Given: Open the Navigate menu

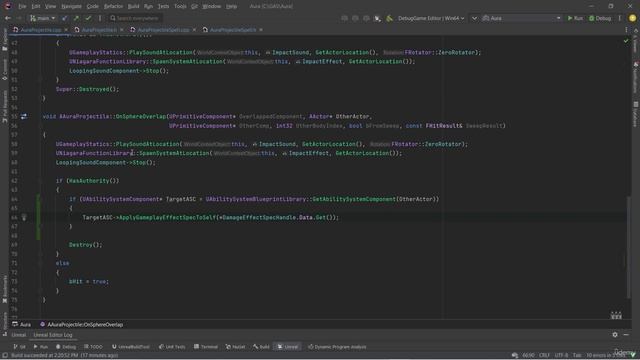Looking at the screenshot, I should pos(71,6).
